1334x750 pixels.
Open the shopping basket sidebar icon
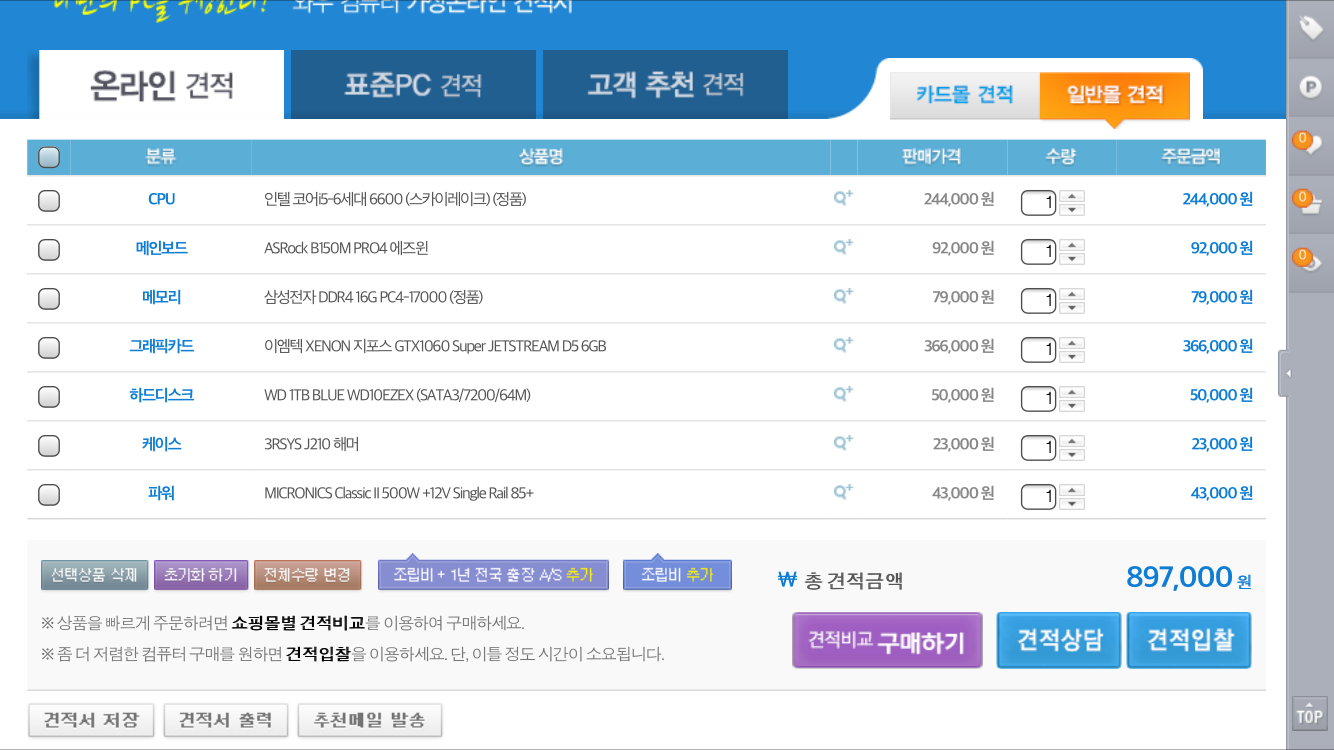pos(1310,203)
